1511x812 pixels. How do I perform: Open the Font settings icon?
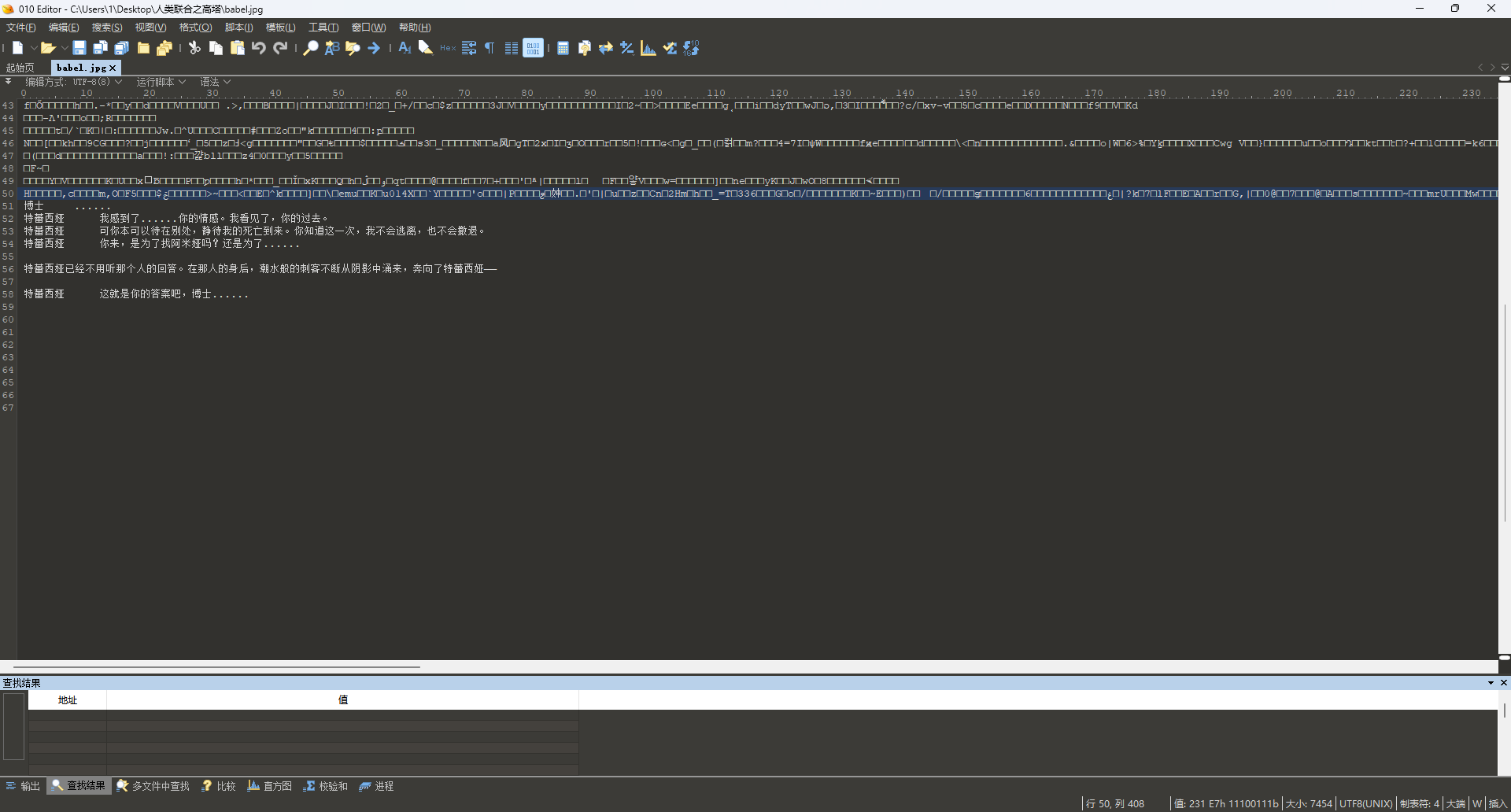(405, 48)
